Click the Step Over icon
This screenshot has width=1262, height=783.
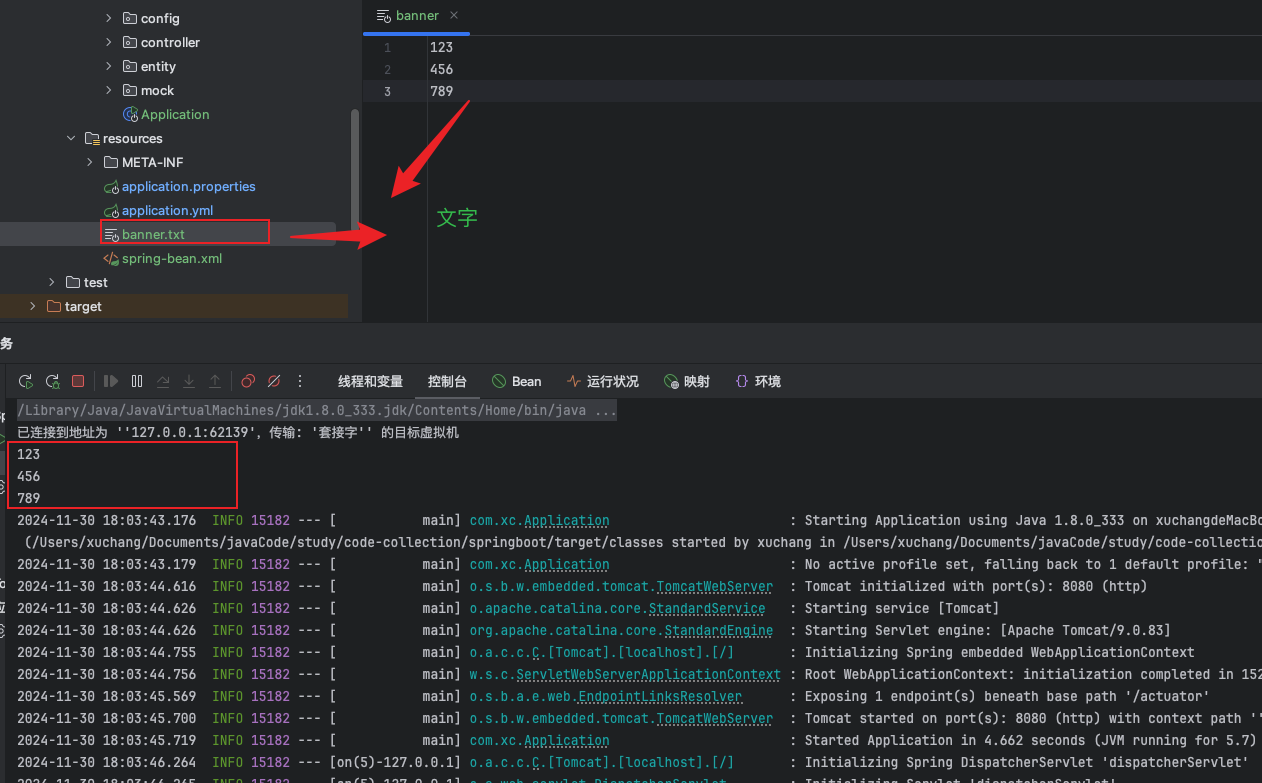163,381
